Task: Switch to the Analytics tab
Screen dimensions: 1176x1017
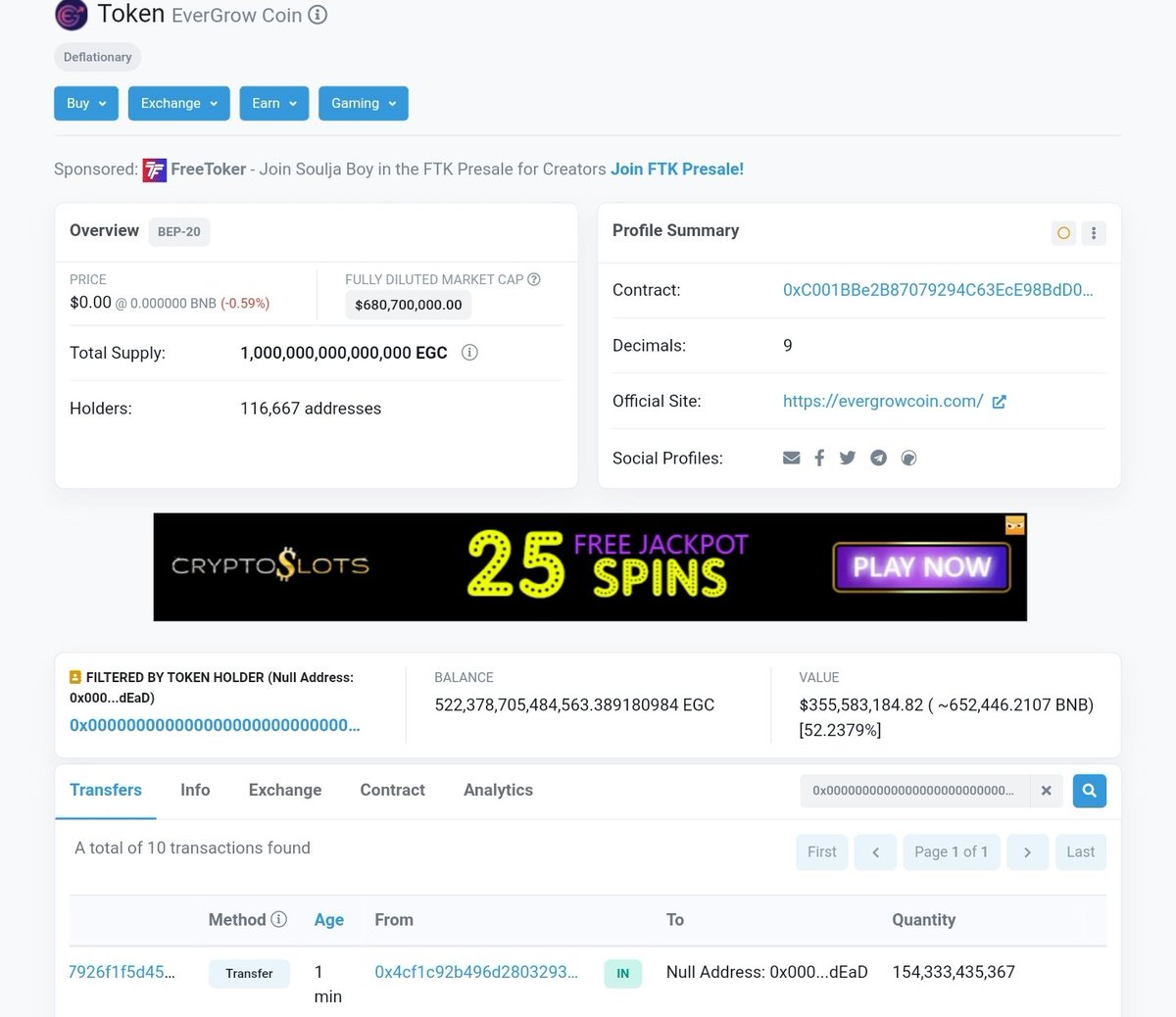Action: point(498,790)
